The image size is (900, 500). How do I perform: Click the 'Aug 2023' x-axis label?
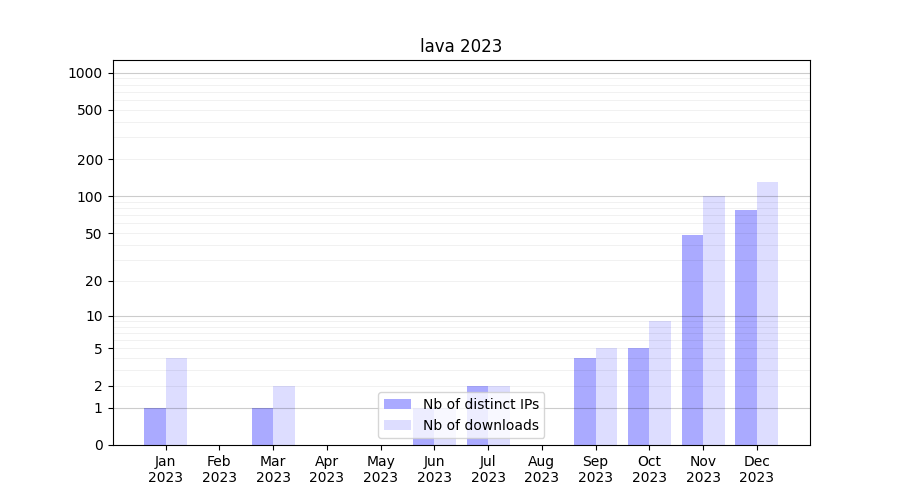(541, 469)
